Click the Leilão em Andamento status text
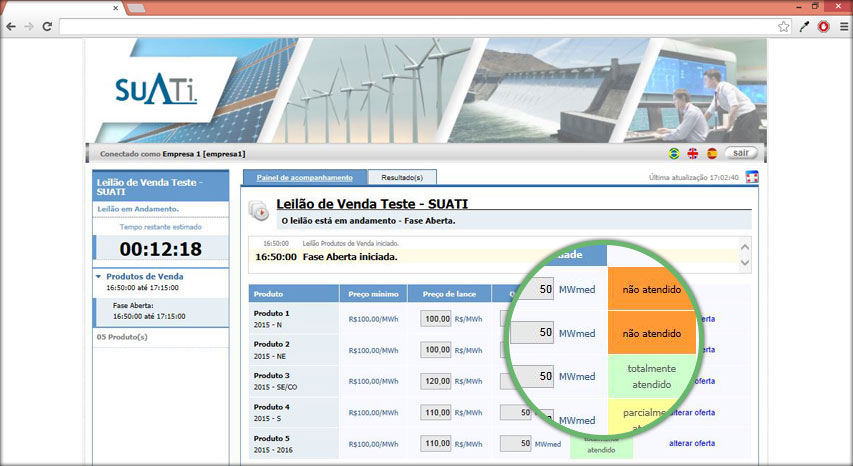Viewport: 853px width, 466px height. pyautogui.click(x=138, y=209)
